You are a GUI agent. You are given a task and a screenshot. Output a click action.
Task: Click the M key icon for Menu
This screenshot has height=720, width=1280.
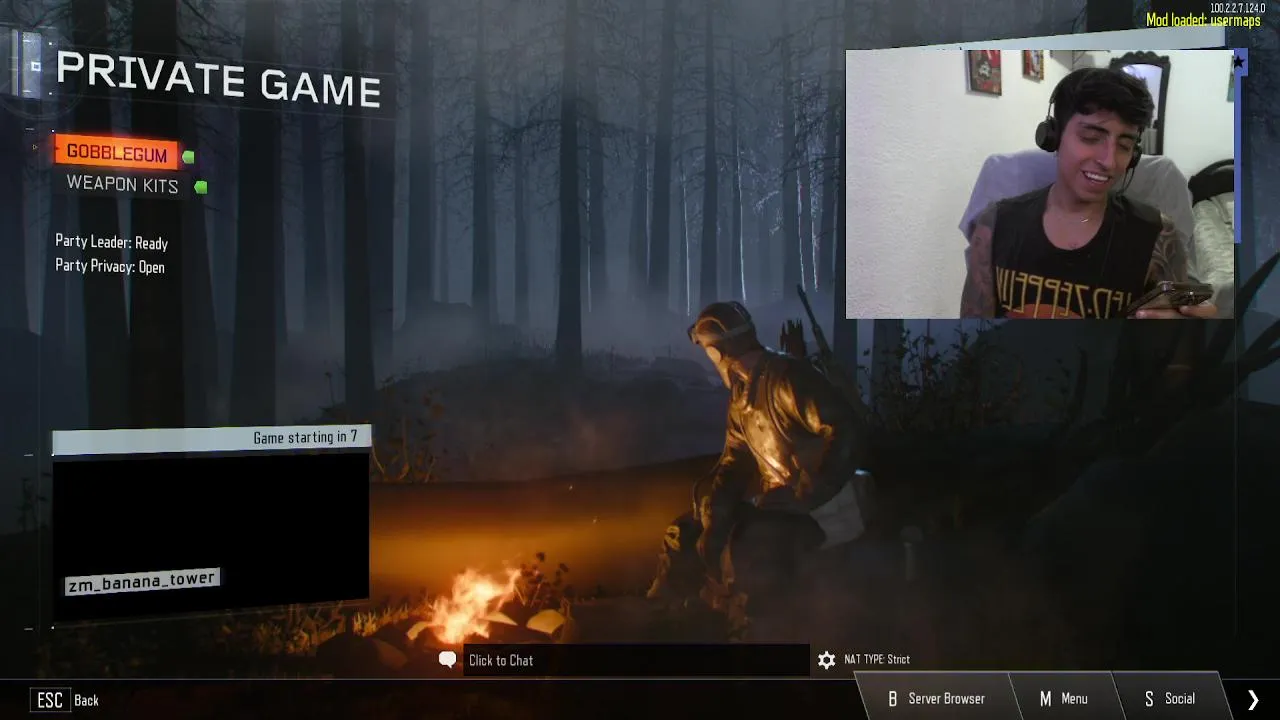pyautogui.click(x=1045, y=699)
